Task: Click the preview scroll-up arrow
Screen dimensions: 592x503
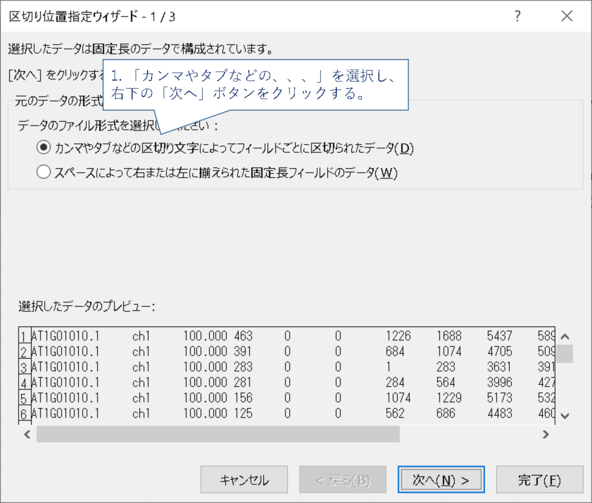Action: tap(565, 336)
